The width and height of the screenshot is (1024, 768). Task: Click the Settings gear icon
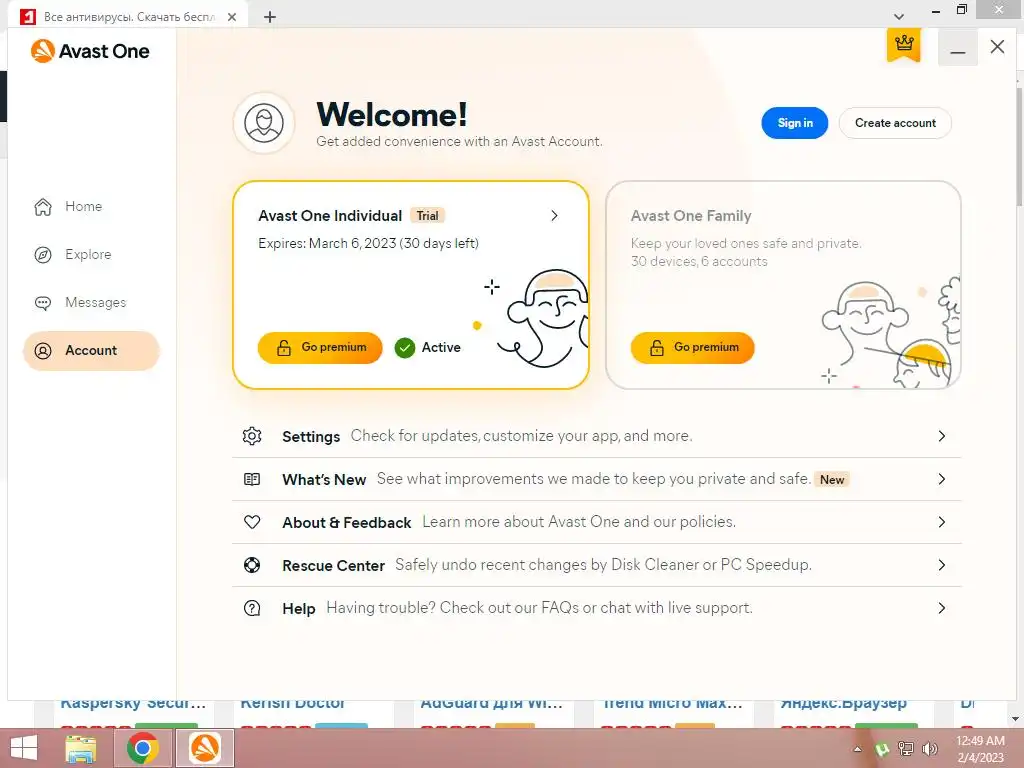[x=252, y=436]
